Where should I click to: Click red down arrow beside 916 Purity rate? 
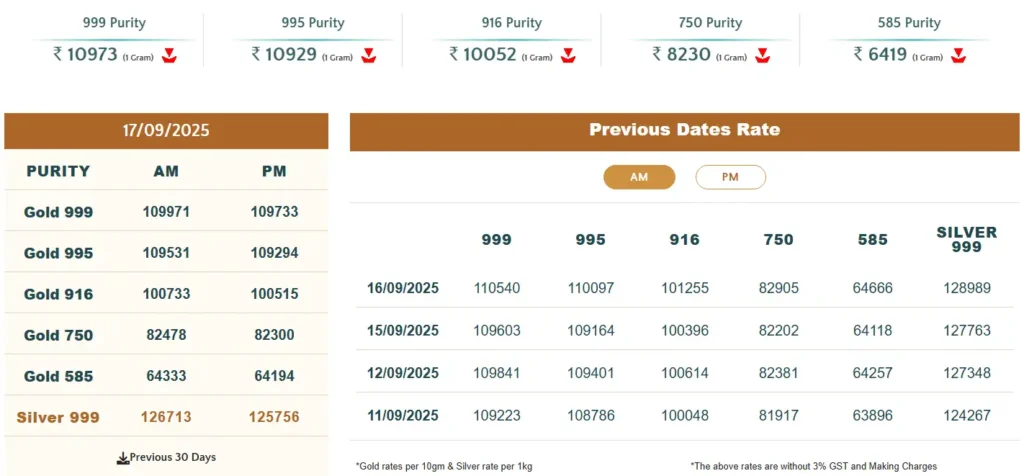569,55
